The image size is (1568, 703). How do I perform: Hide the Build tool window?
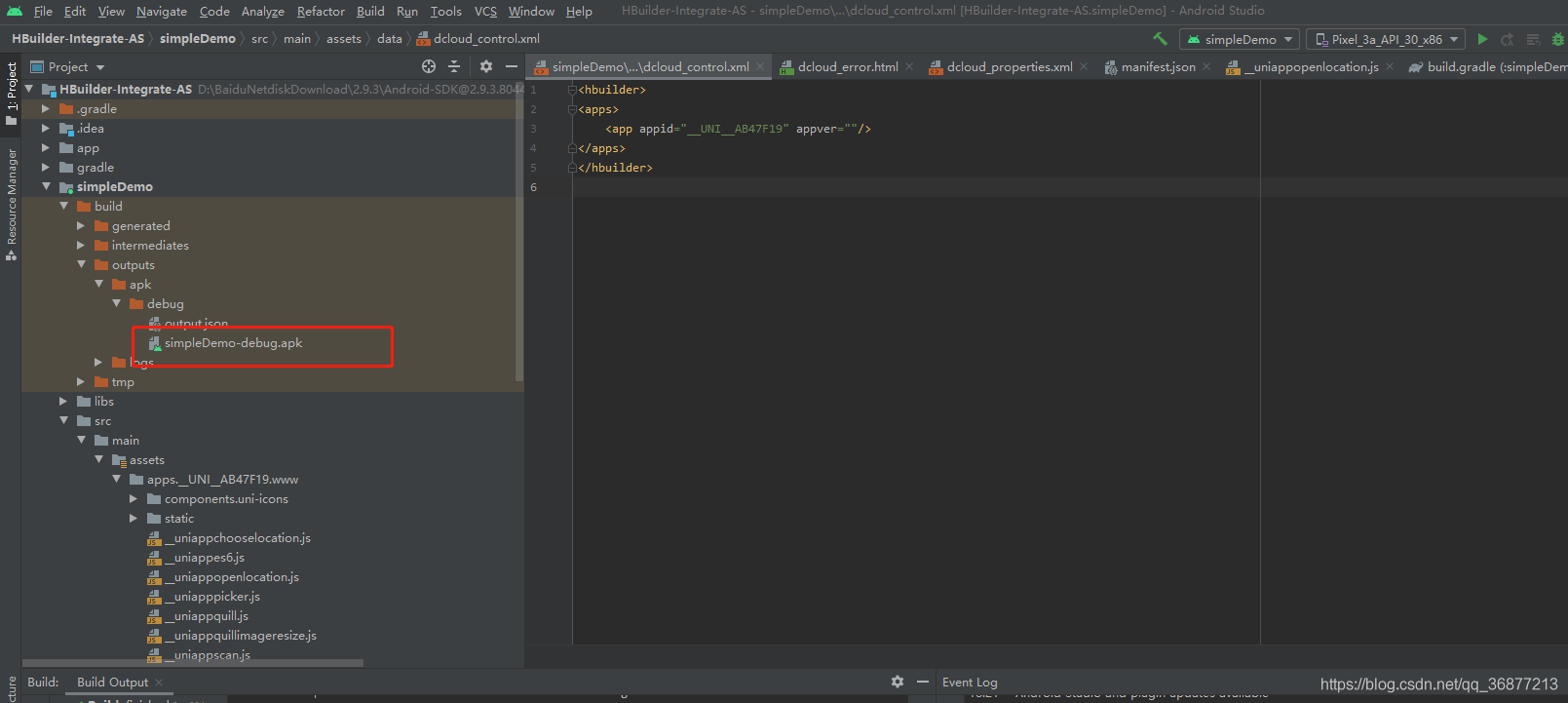pyautogui.click(x=923, y=682)
